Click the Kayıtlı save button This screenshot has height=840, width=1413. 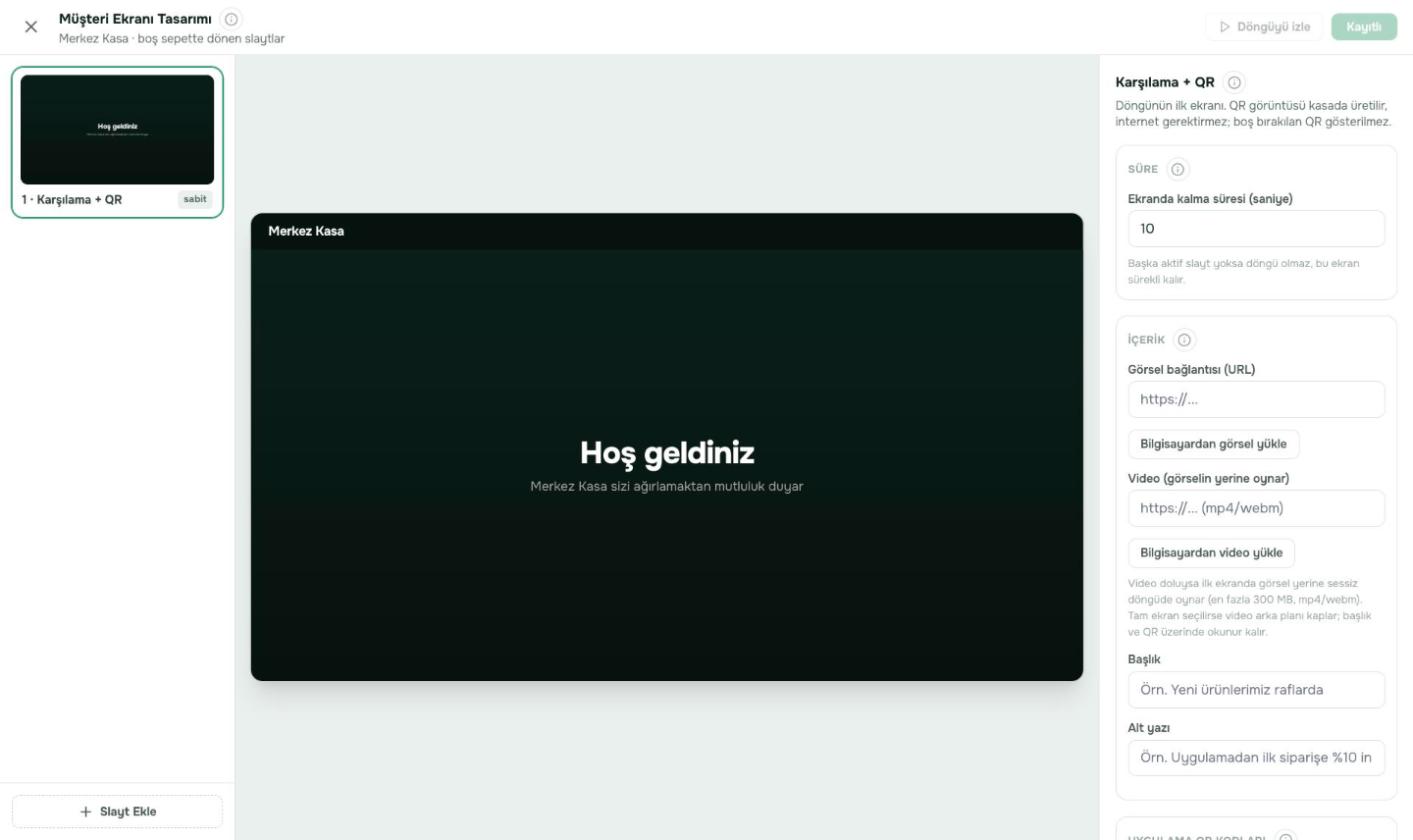click(x=1364, y=27)
